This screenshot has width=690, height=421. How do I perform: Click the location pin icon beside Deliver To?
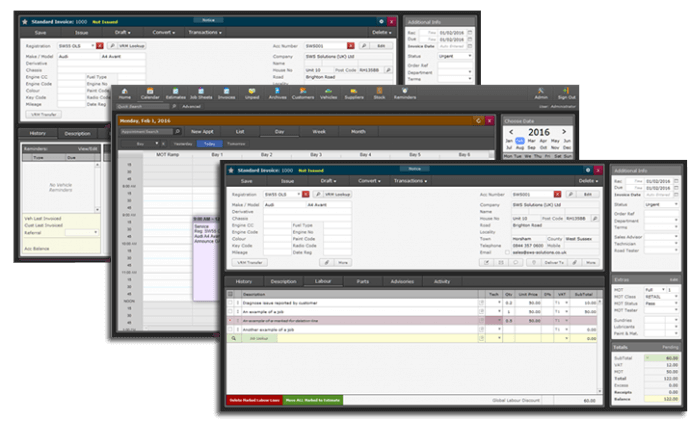coord(533,262)
